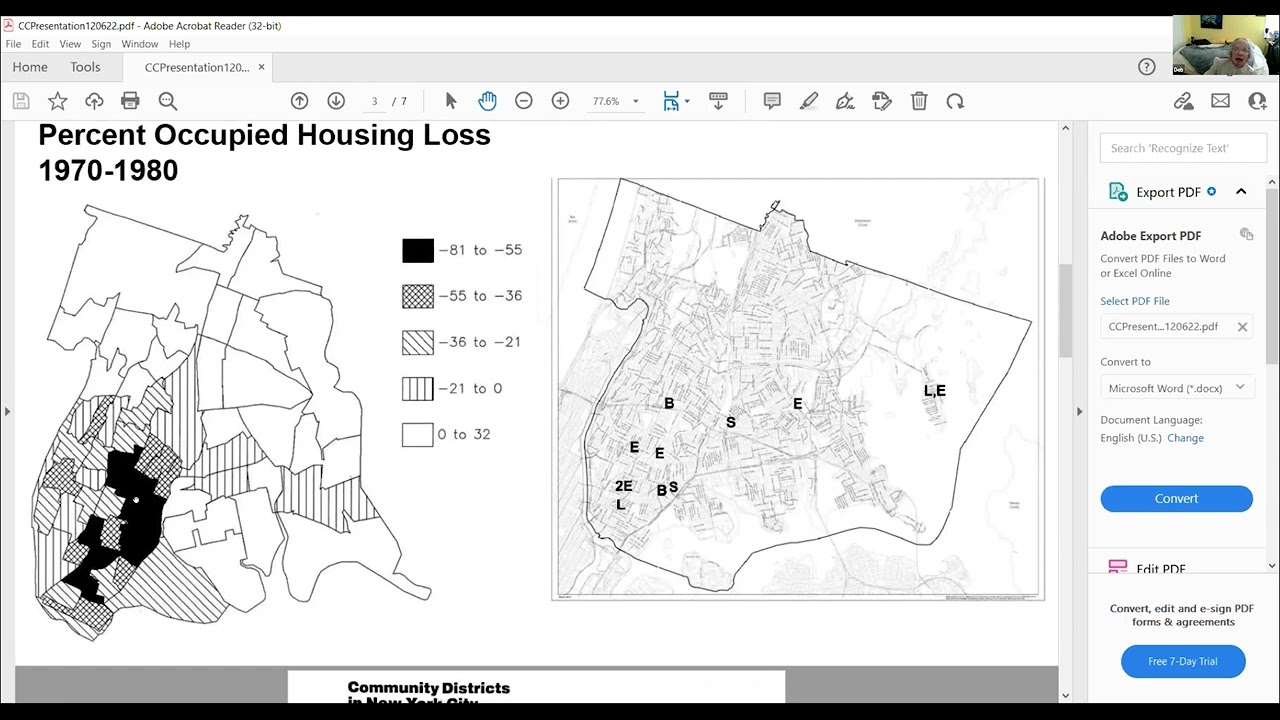Share a link to the file
1280x720 pixels.
pos(1184,101)
